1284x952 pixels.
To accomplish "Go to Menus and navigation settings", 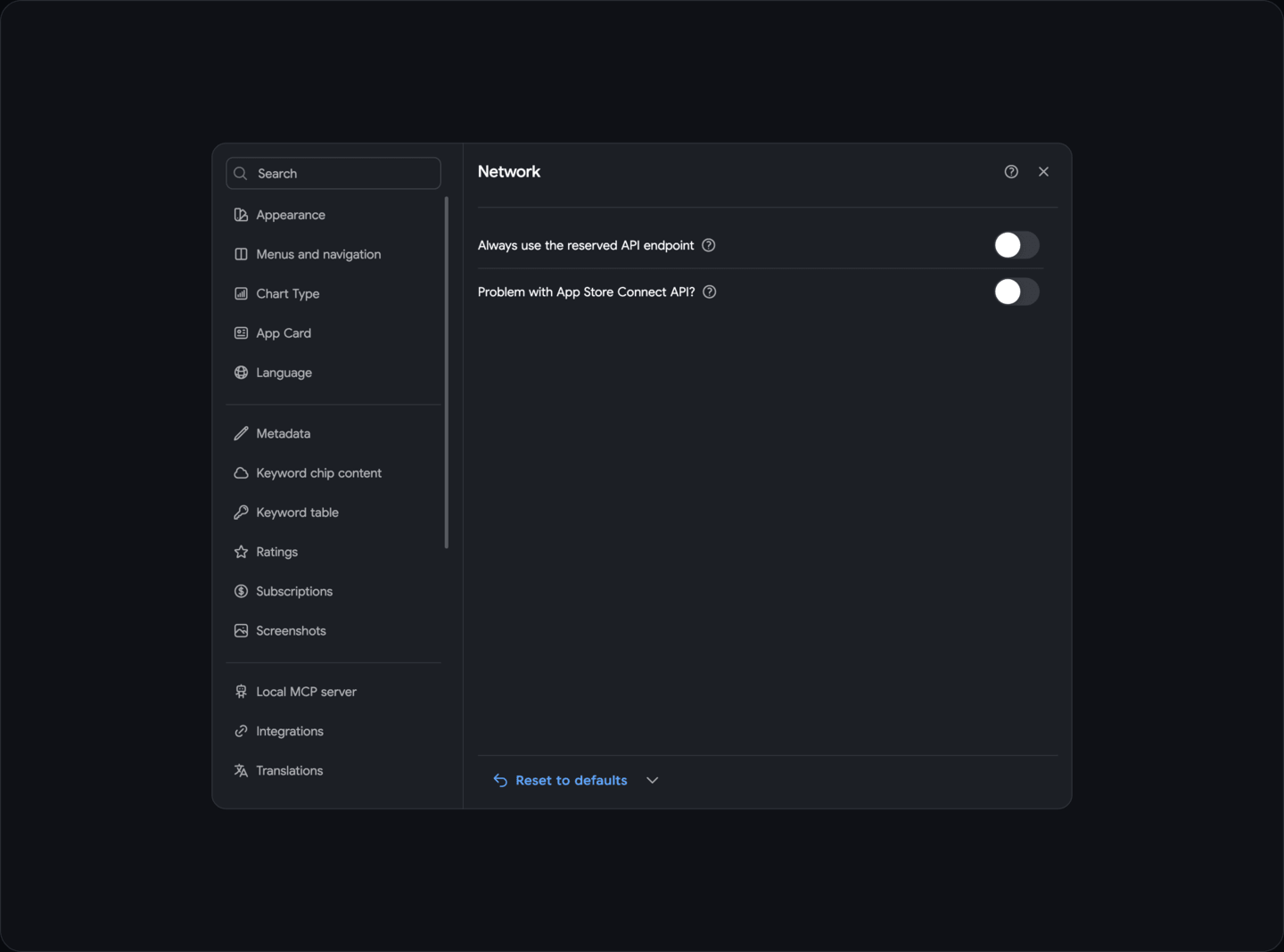I will click(x=333, y=254).
